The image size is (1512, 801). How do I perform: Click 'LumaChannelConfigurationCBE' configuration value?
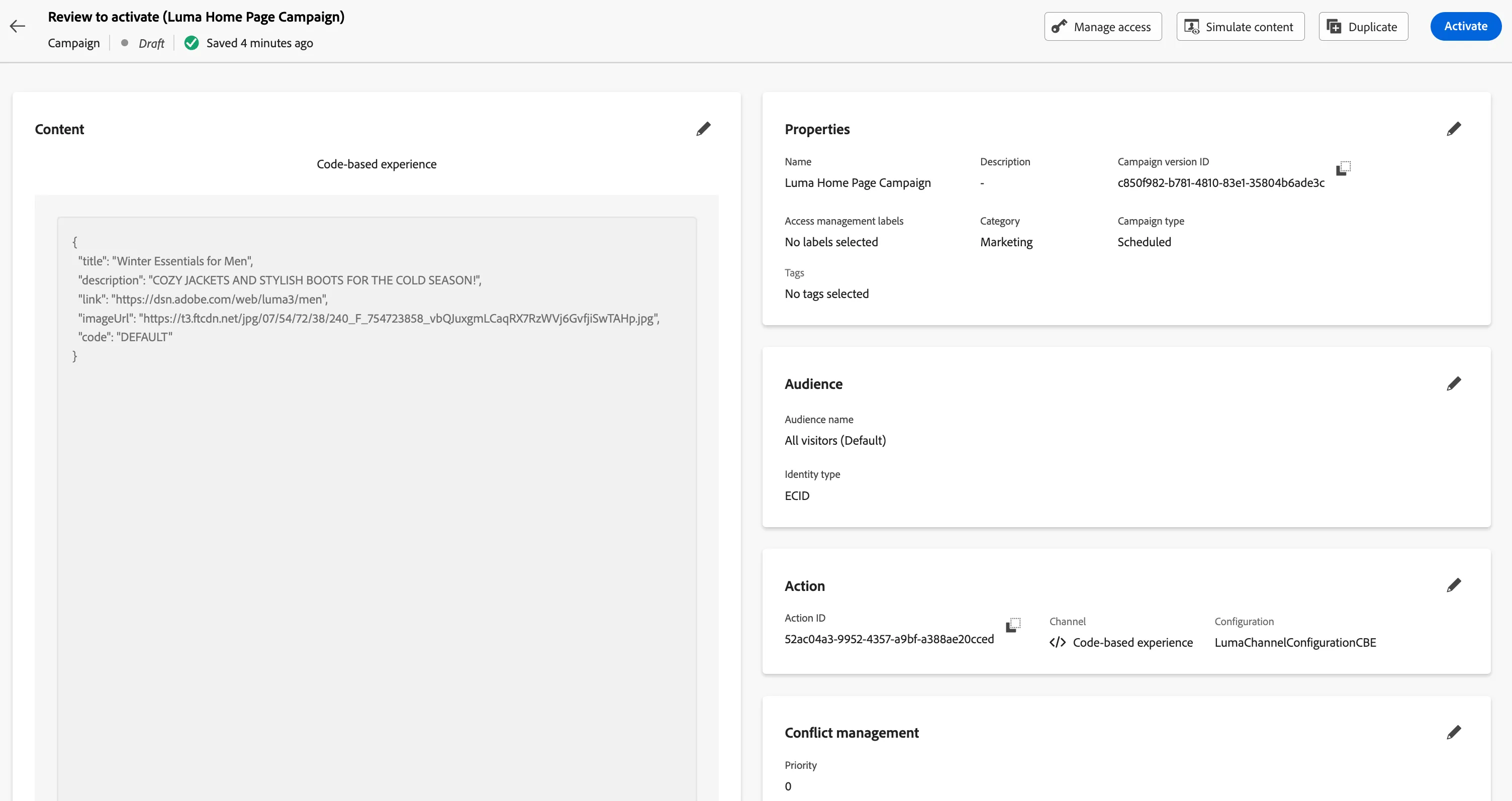coord(1295,643)
